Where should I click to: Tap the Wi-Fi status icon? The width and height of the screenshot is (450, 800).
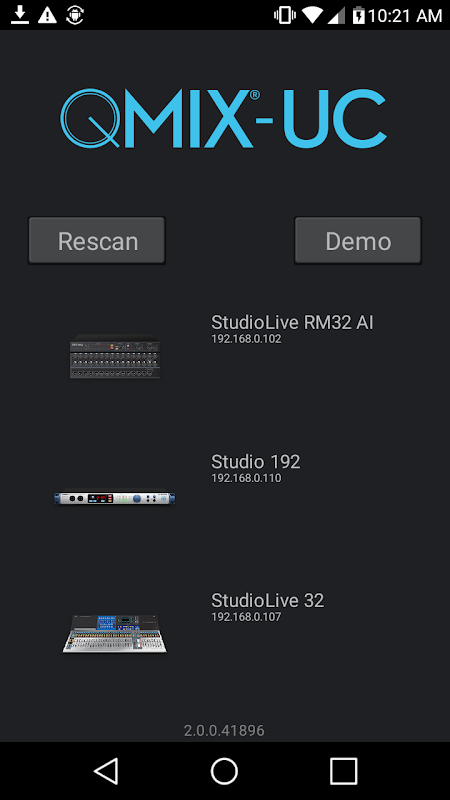[x=312, y=16]
